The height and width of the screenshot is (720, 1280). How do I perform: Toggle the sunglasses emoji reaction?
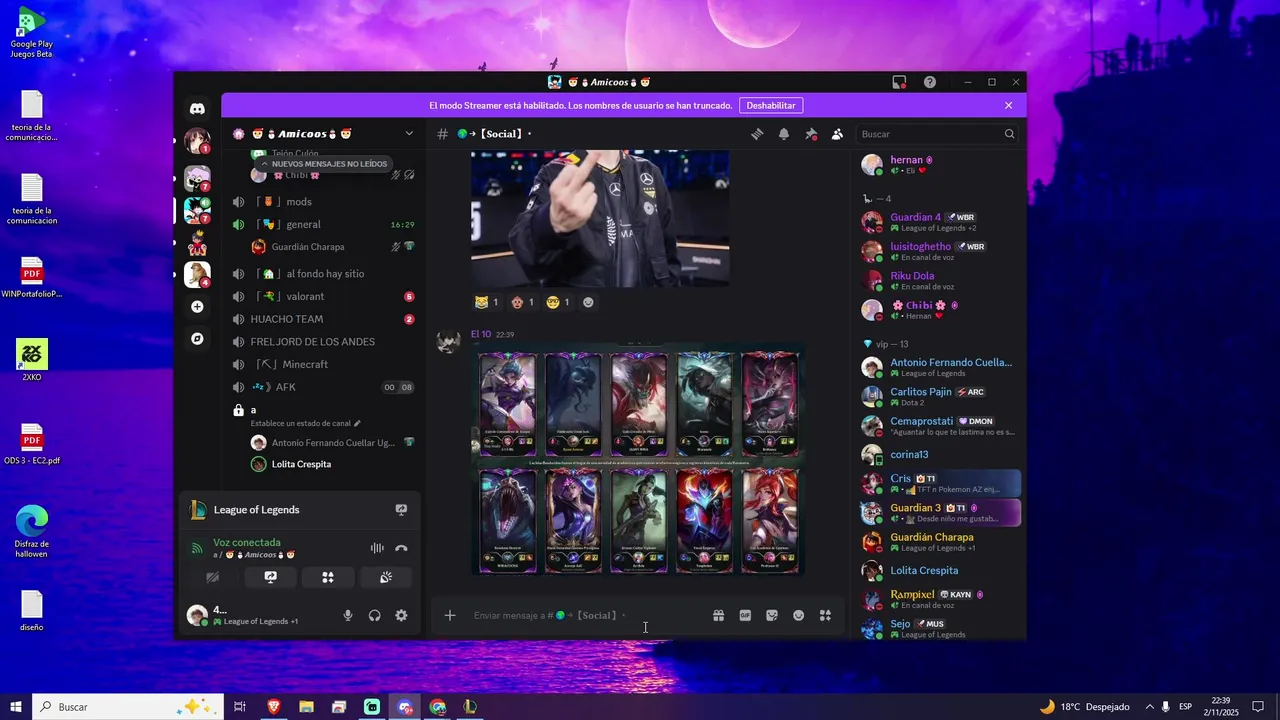(558, 302)
